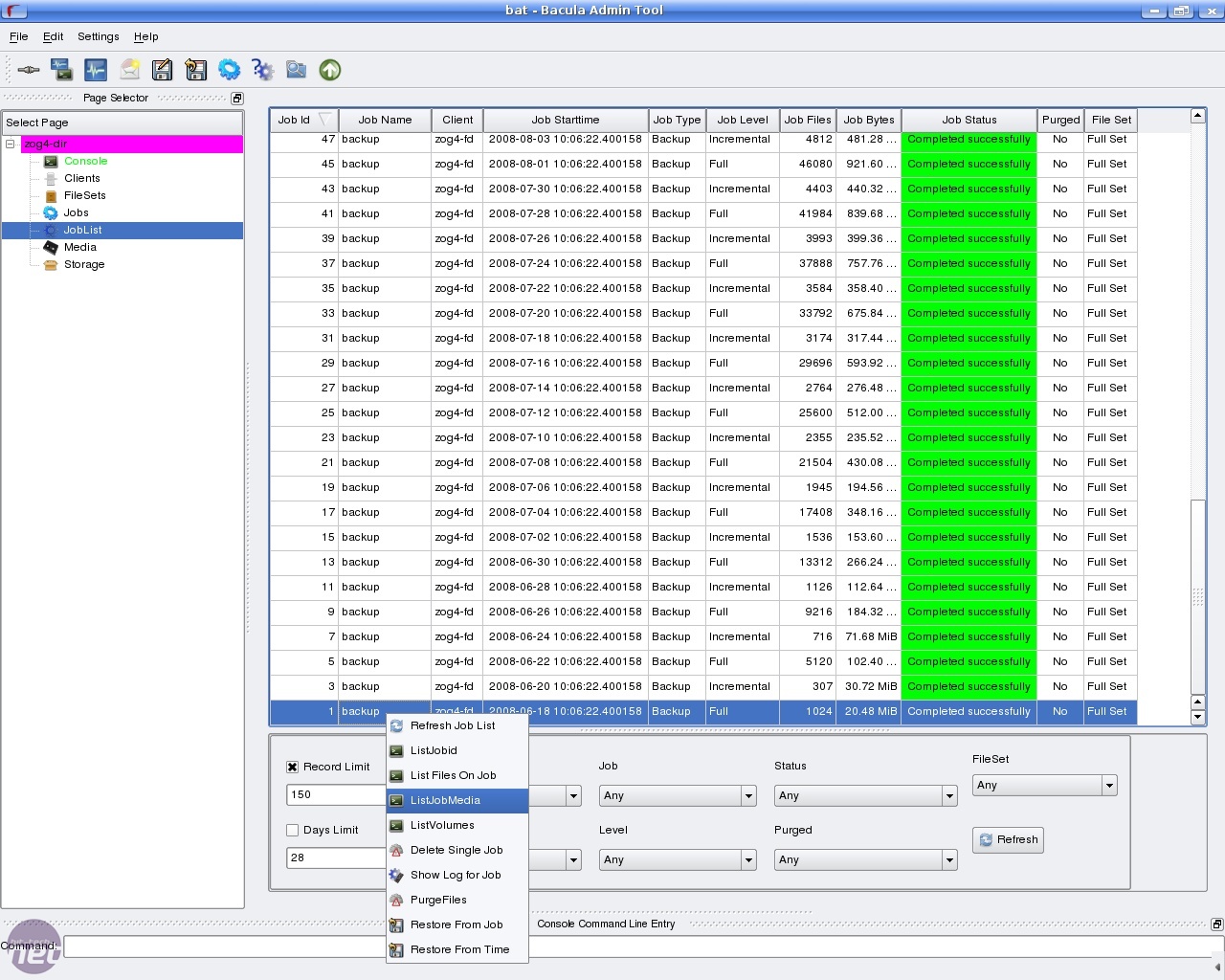This screenshot has width=1225, height=980.
Task: Select the job row with Job Id 47
Action: coord(703,140)
